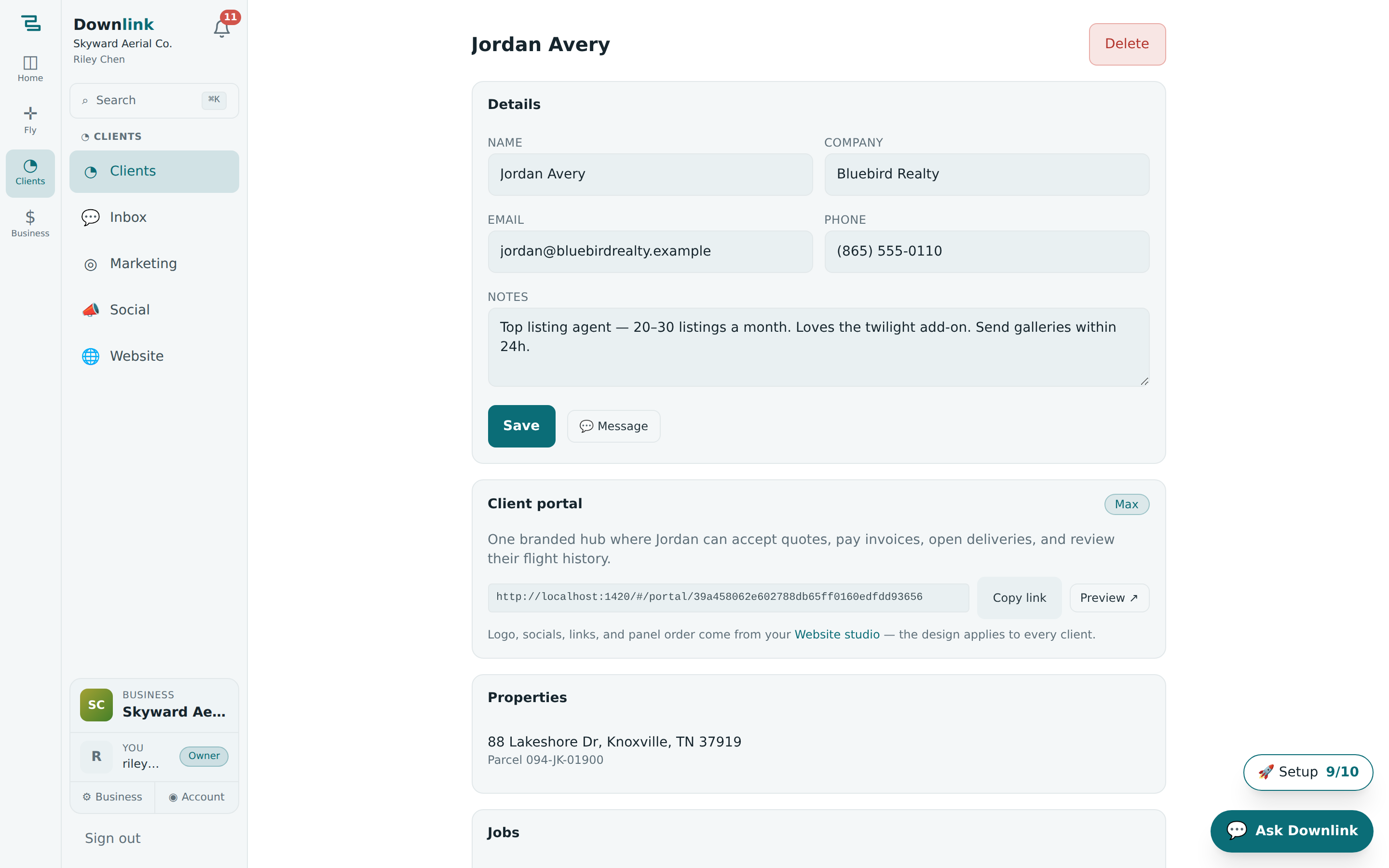Click the Skyward Ae... business name
1389x868 pixels.
174,712
